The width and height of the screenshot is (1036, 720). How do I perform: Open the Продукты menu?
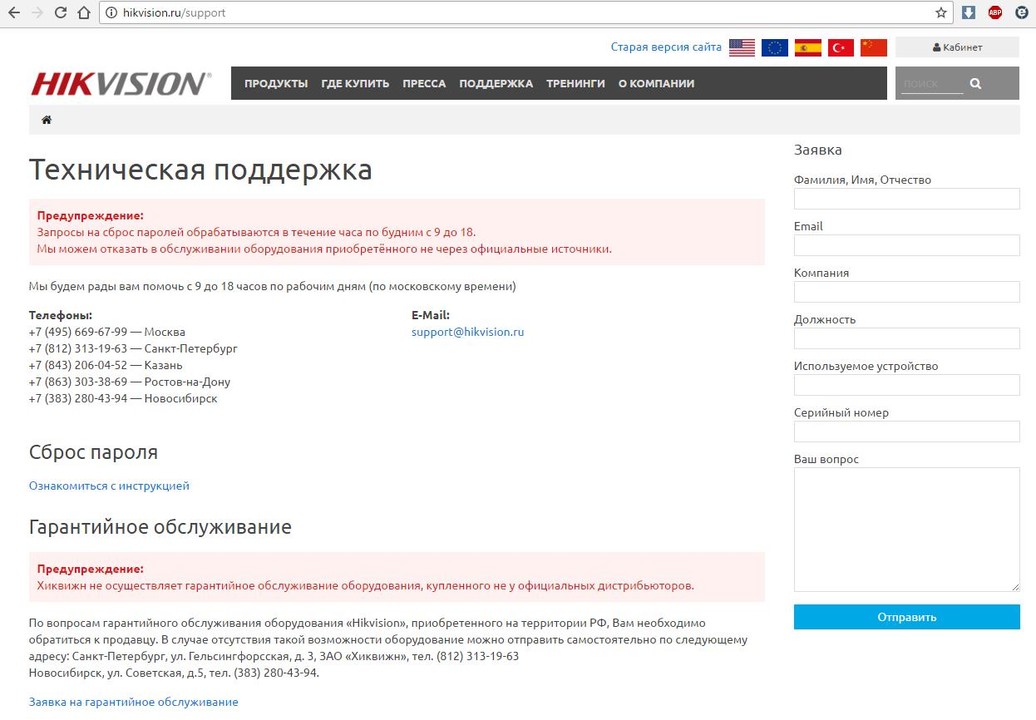click(276, 84)
